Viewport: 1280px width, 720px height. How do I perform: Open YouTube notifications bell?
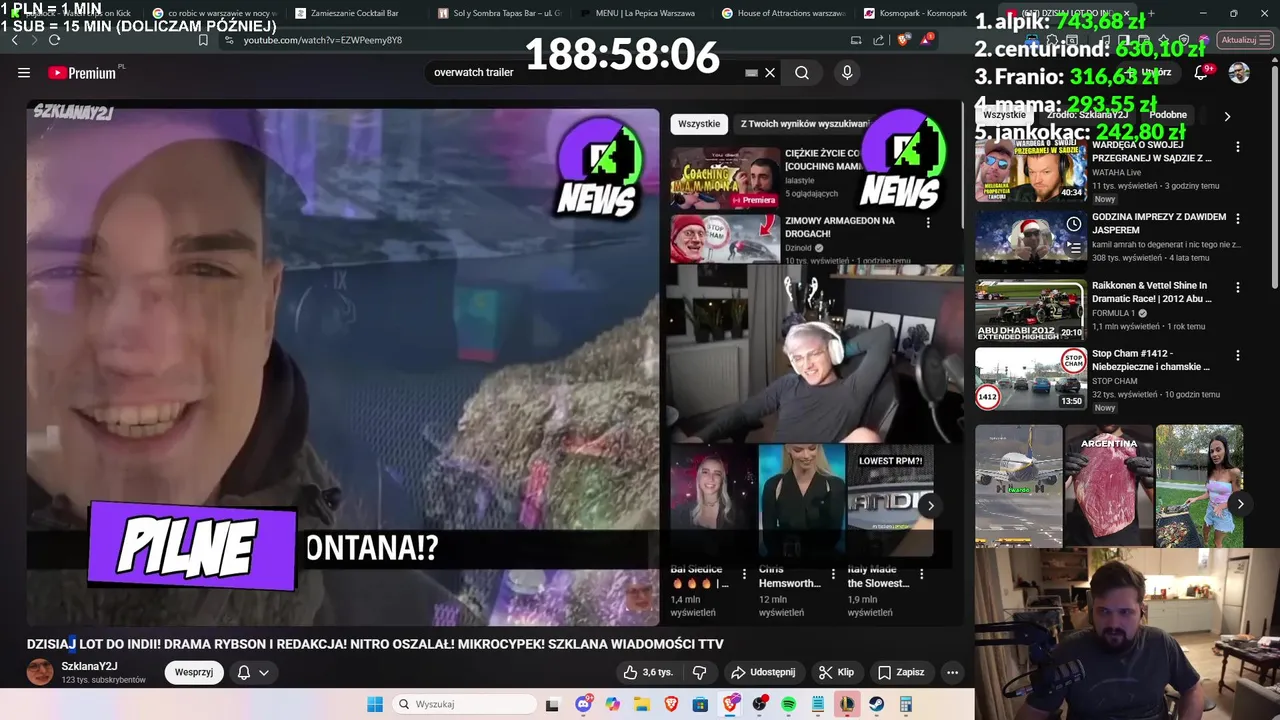(x=1201, y=72)
